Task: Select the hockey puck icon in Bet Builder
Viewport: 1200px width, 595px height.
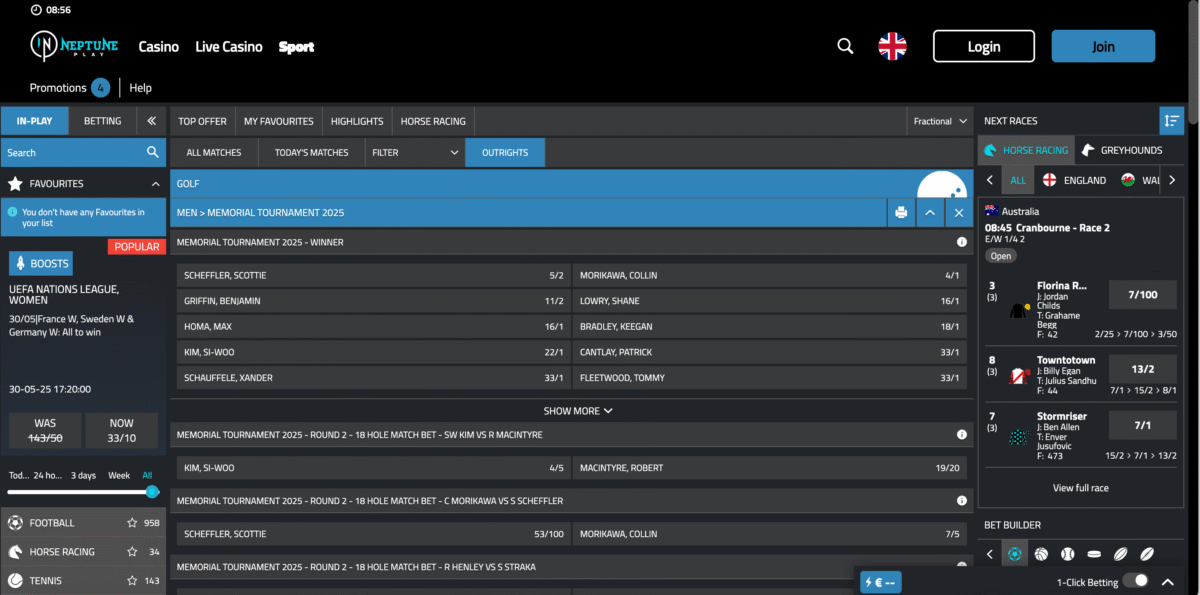Action: pyautogui.click(x=1094, y=554)
